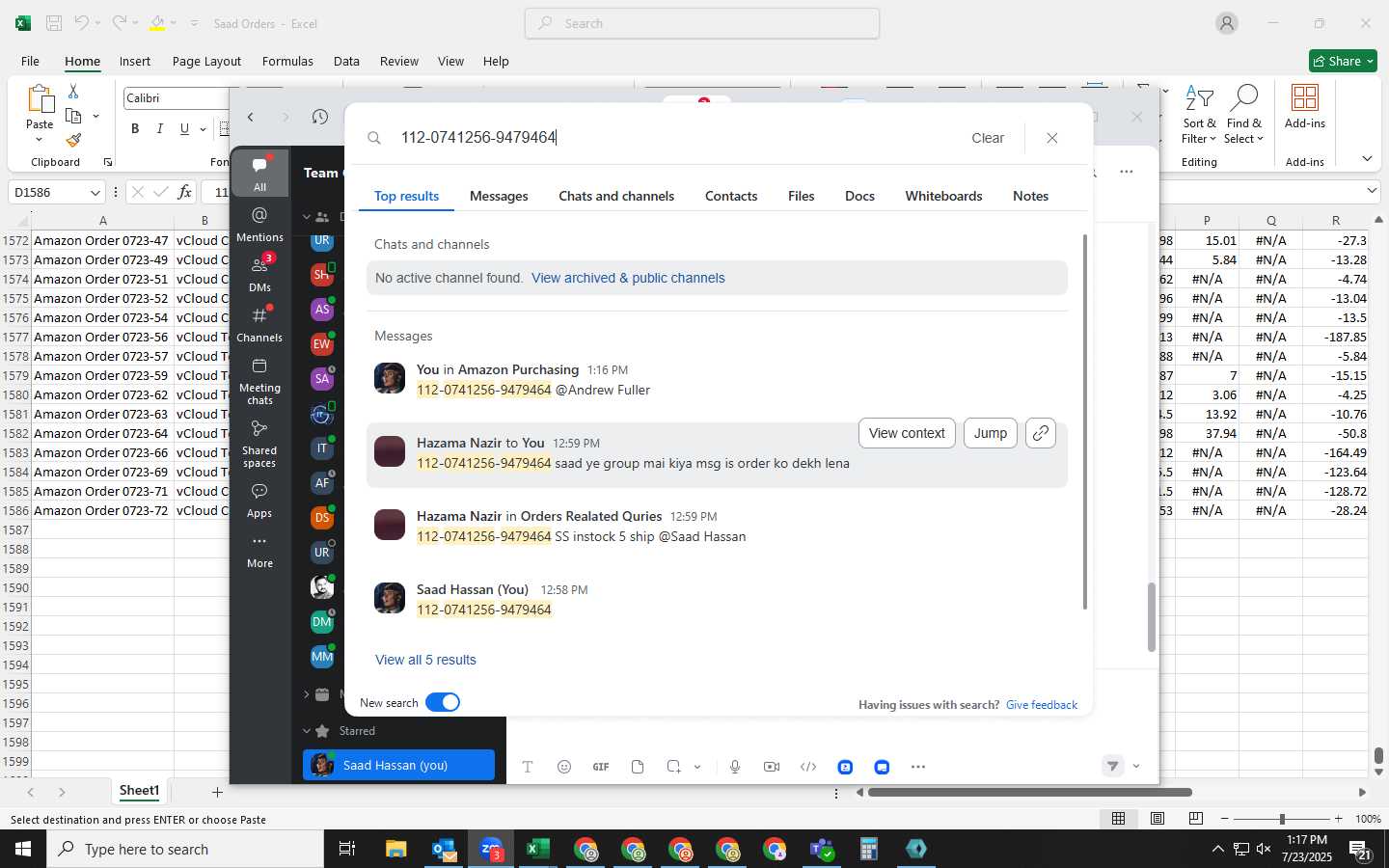Screen dimensions: 1389x868
Task: Switch to Insert ribbon tab
Action: 135,61
